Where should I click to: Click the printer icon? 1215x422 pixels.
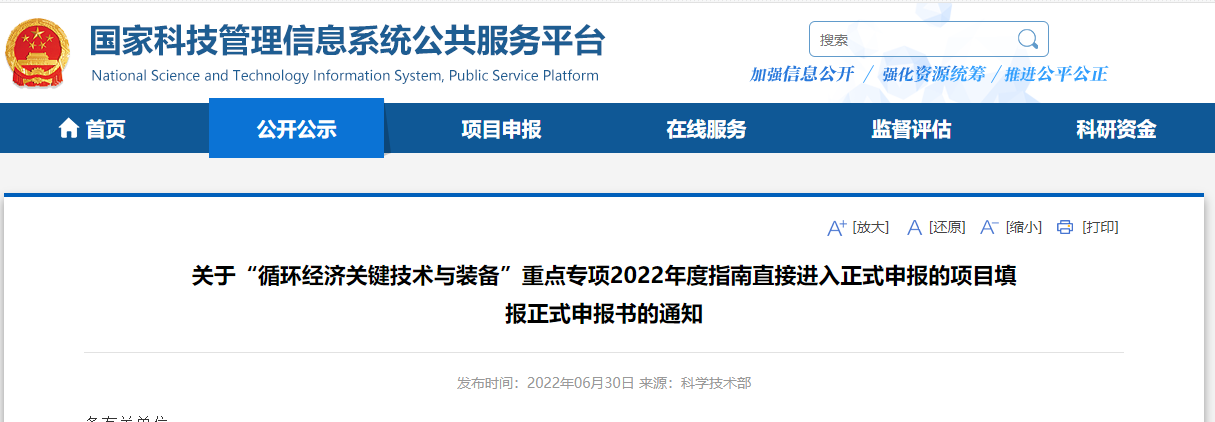[x=1065, y=228]
